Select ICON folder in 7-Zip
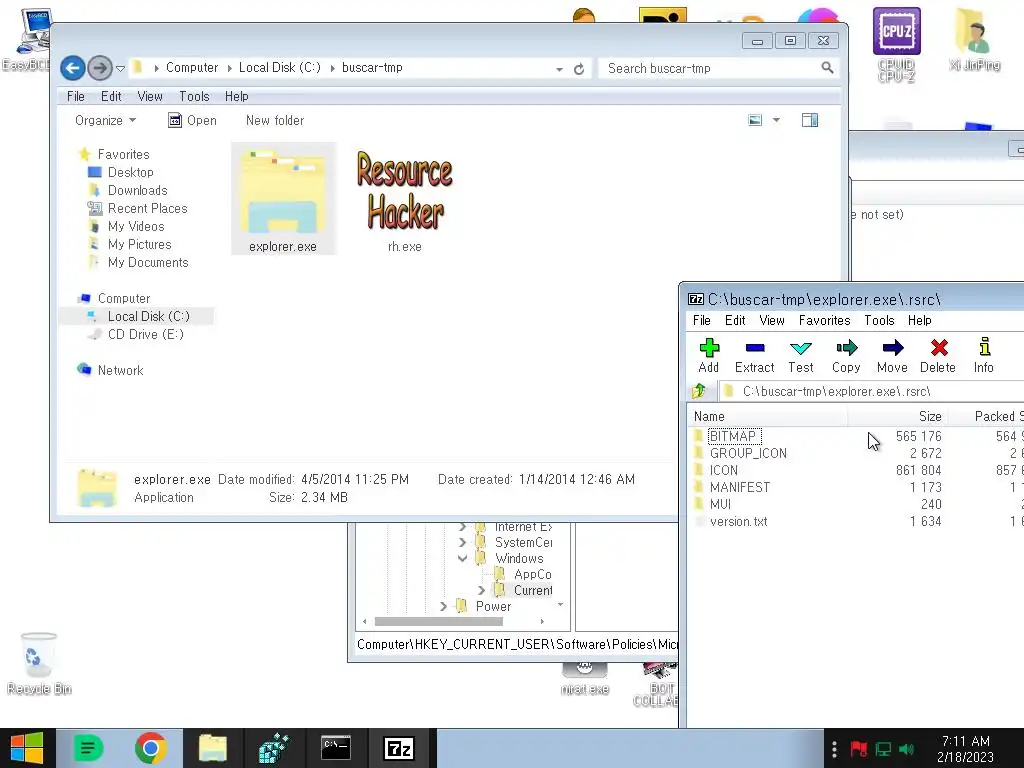The height and width of the screenshot is (768, 1024). coord(724,470)
